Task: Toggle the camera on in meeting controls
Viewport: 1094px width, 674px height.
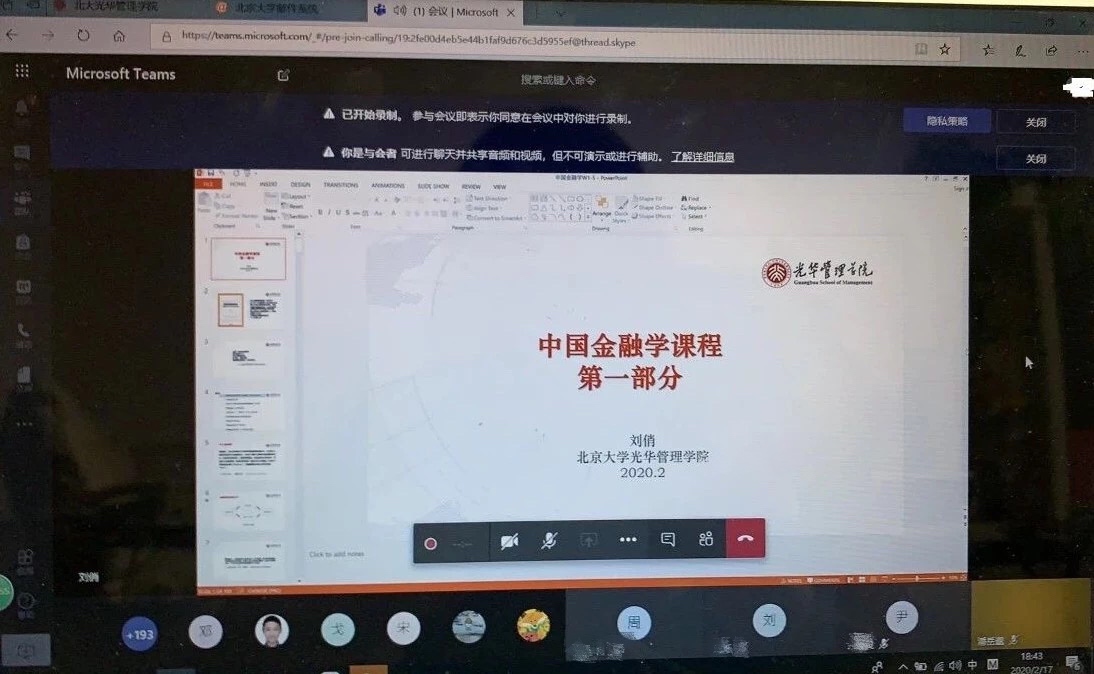Action: click(x=509, y=541)
